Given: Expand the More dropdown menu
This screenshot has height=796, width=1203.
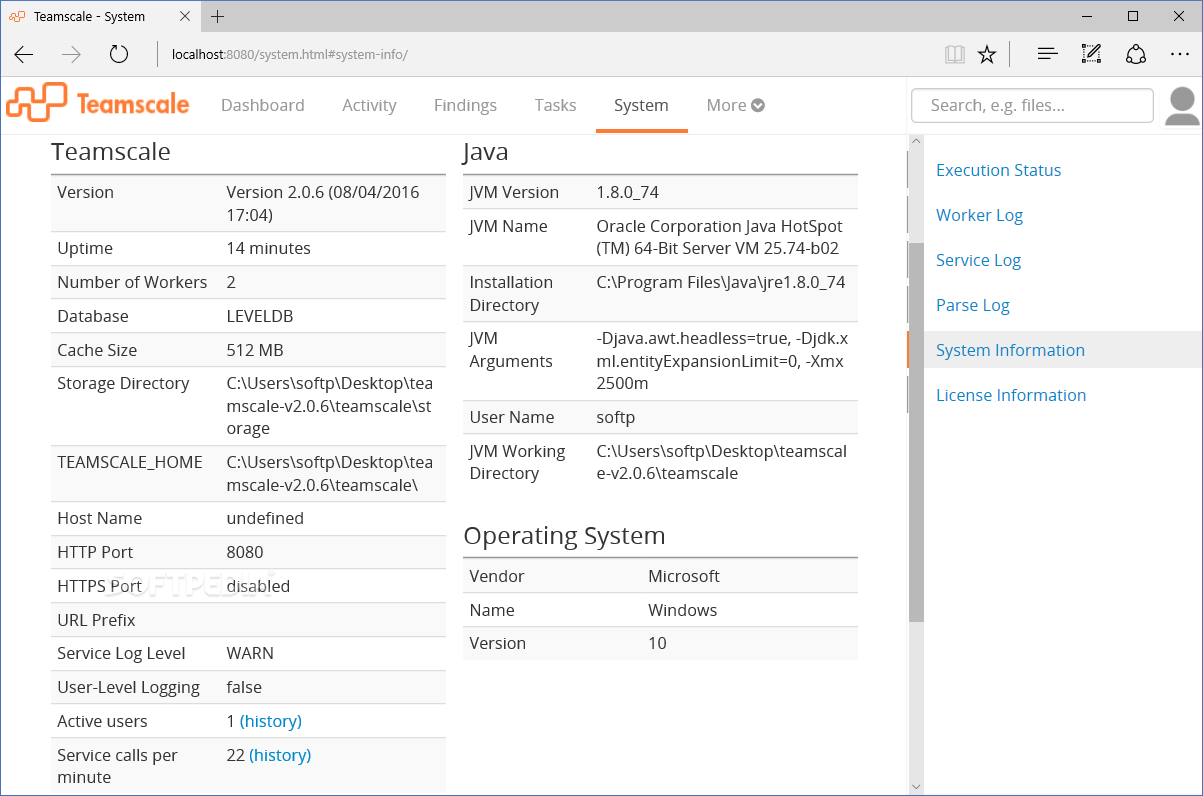Looking at the screenshot, I should point(735,105).
